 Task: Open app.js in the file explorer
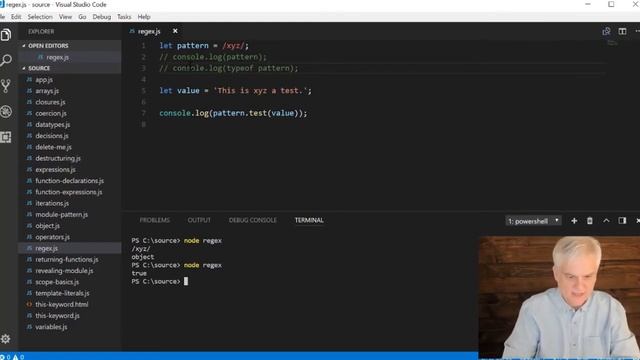click(x=44, y=80)
